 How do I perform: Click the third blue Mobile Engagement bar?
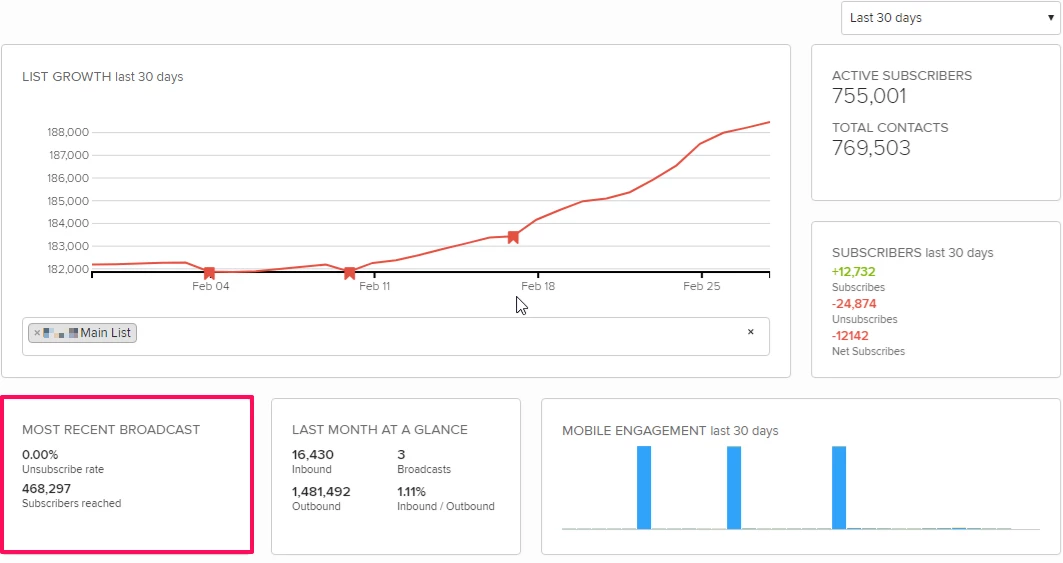[x=839, y=487]
